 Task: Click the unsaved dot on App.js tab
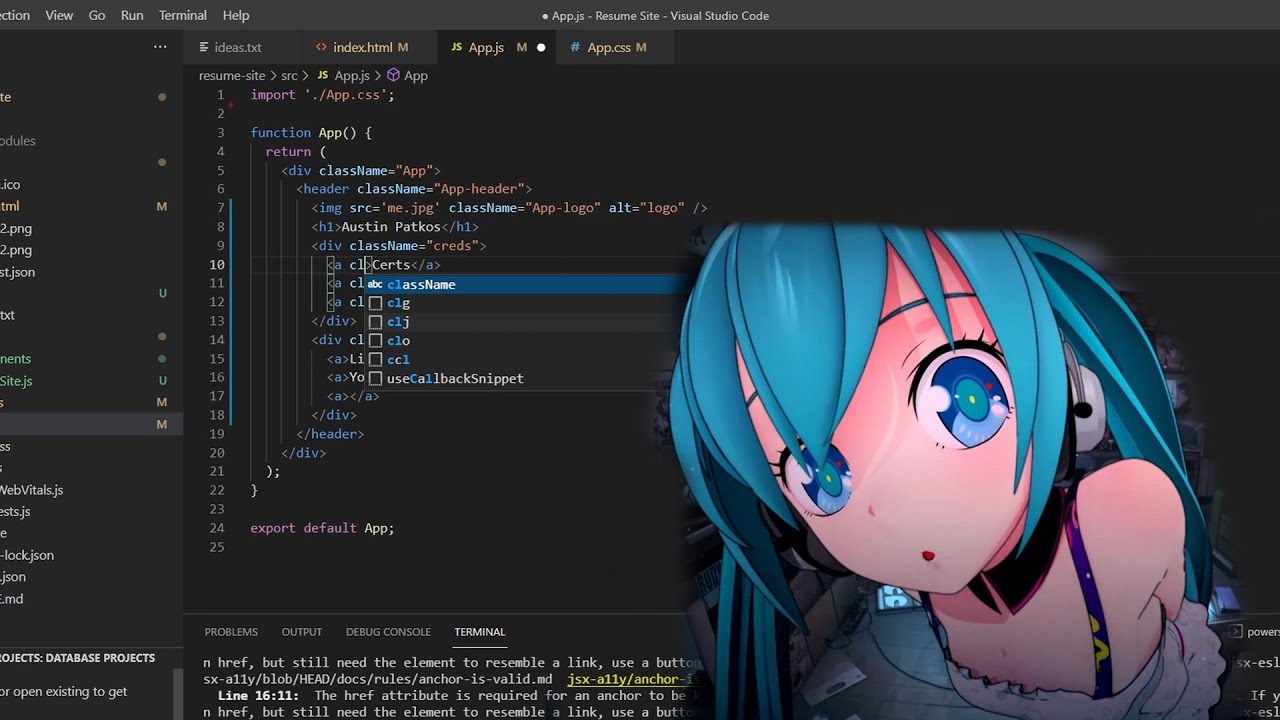[541, 47]
